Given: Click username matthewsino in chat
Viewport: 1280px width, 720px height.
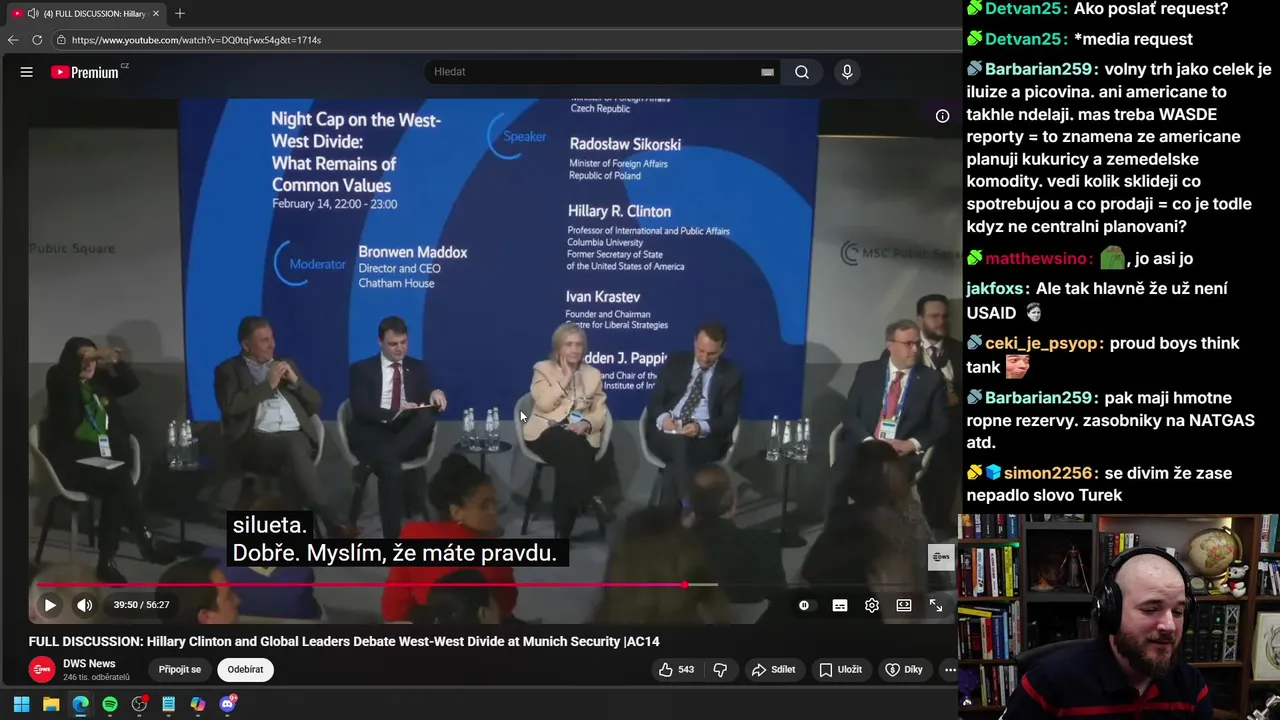Looking at the screenshot, I should (1039, 259).
